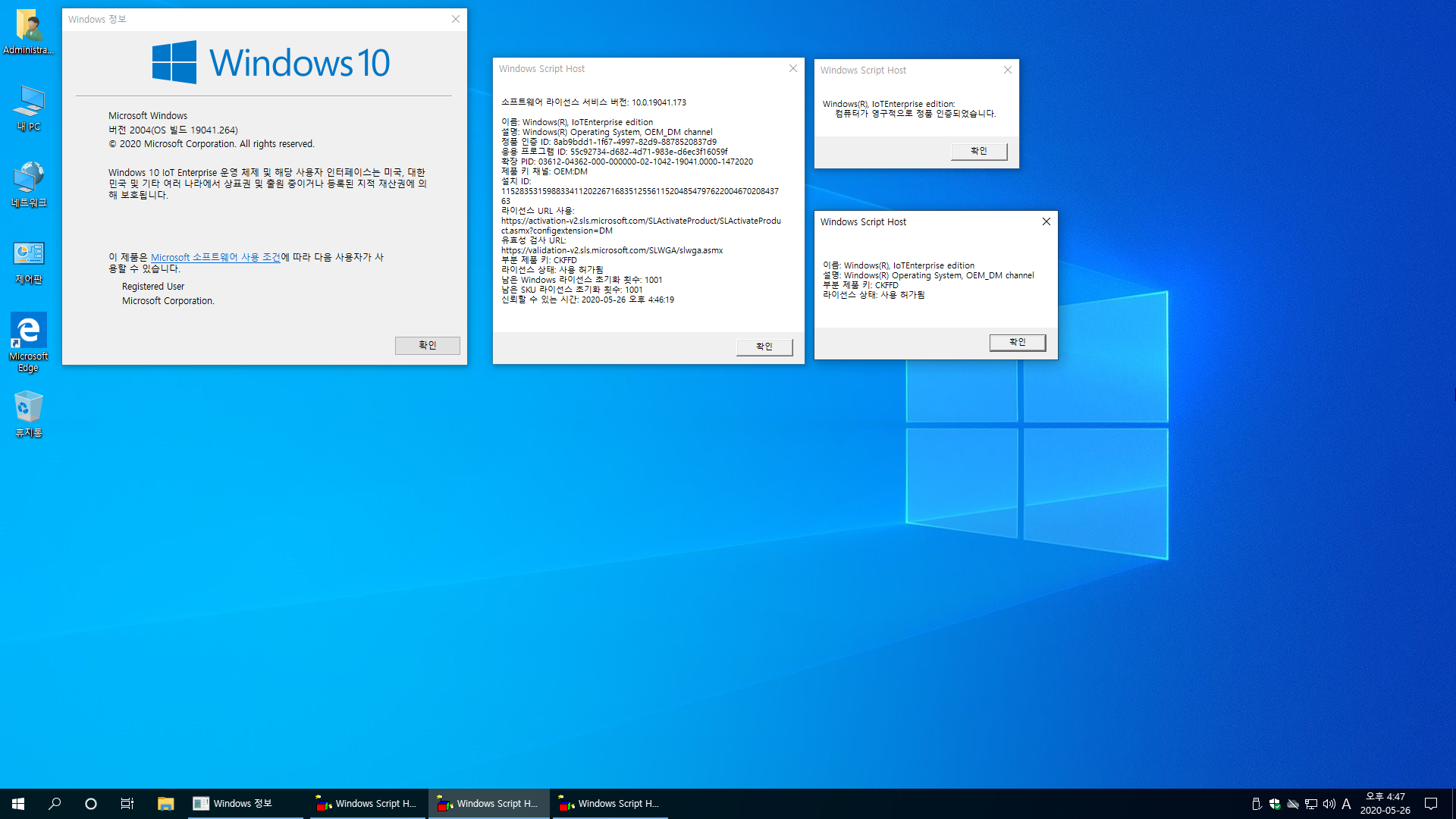Open the 내 PC desktop icon
This screenshot has width=1456, height=819.
pyautogui.click(x=29, y=108)
